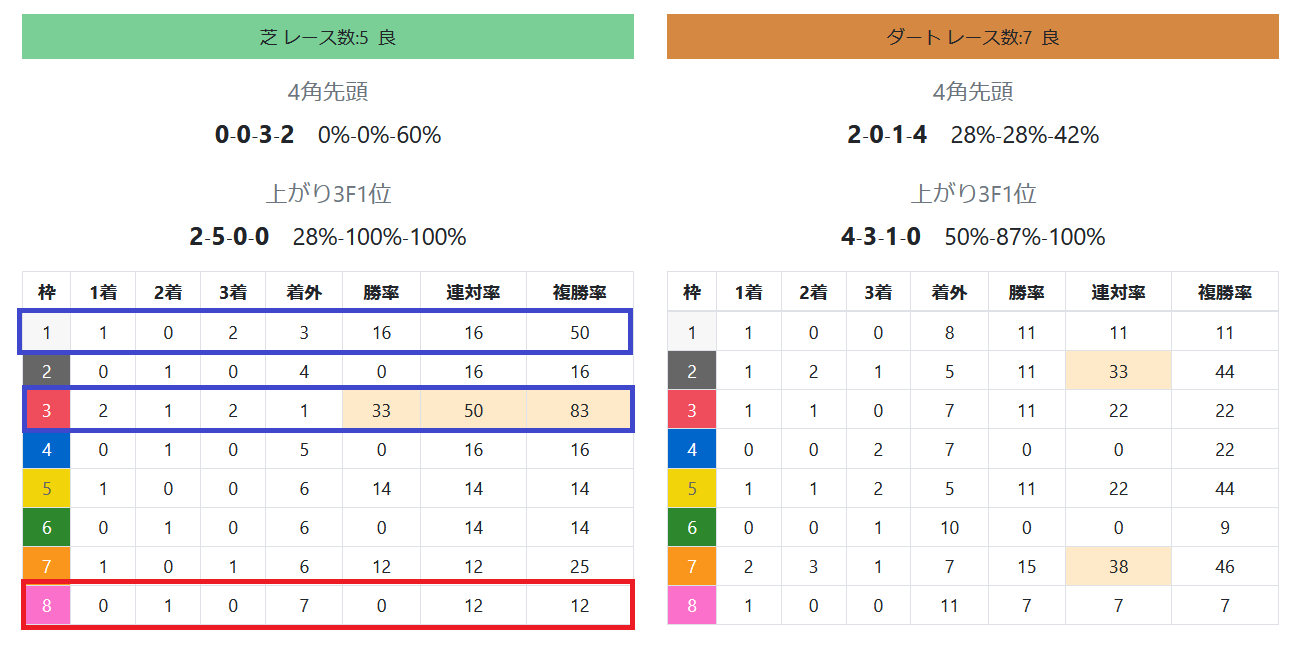
Task: Select green frame 6 cell in dirt table
Action: click(x=692, y=527)
